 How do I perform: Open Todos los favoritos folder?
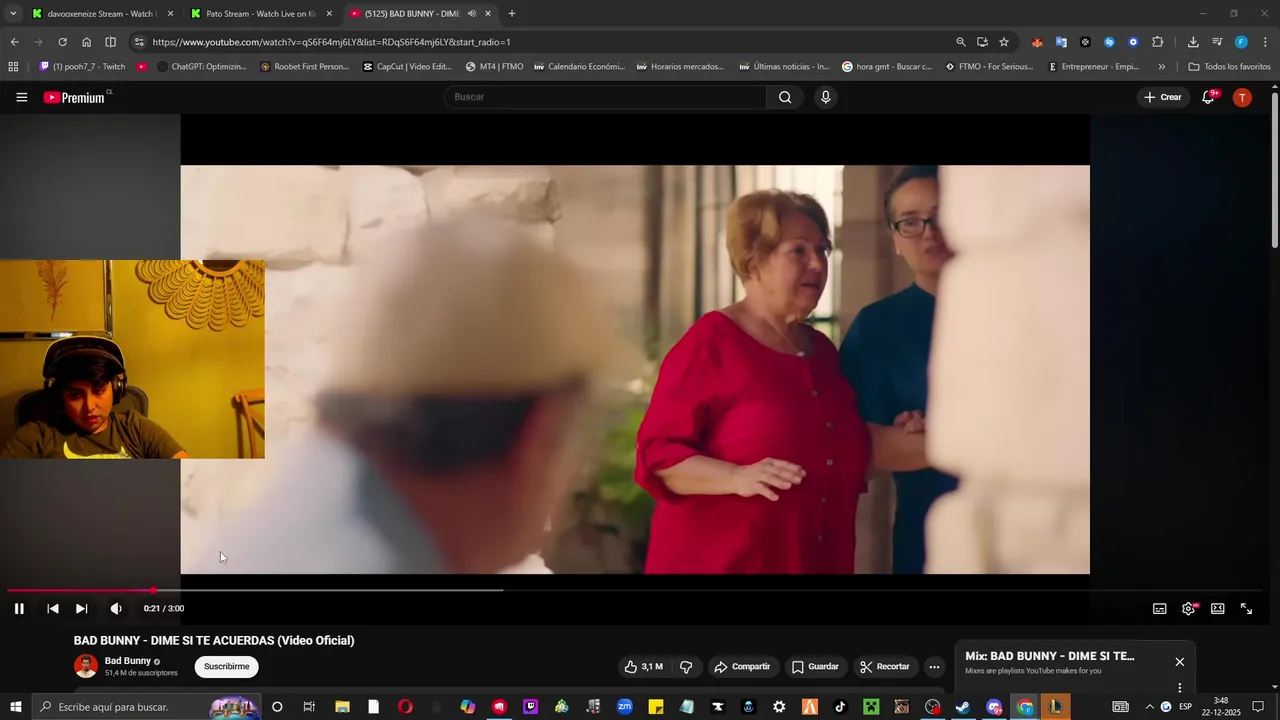[x=1229, y=67]
